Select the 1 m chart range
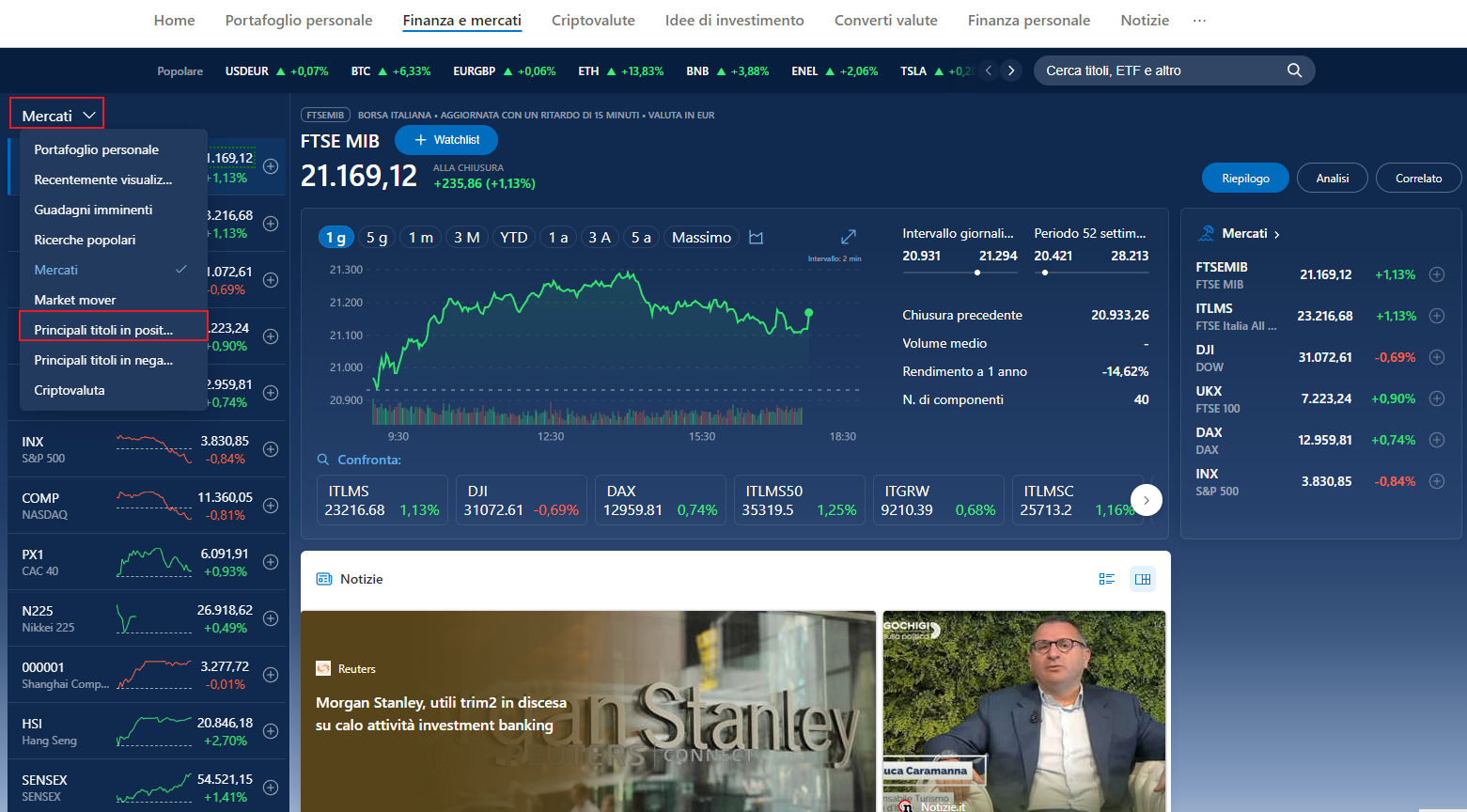Image resolution: width=1467 pixels, height=812 pixels. (x=421, y=238)
